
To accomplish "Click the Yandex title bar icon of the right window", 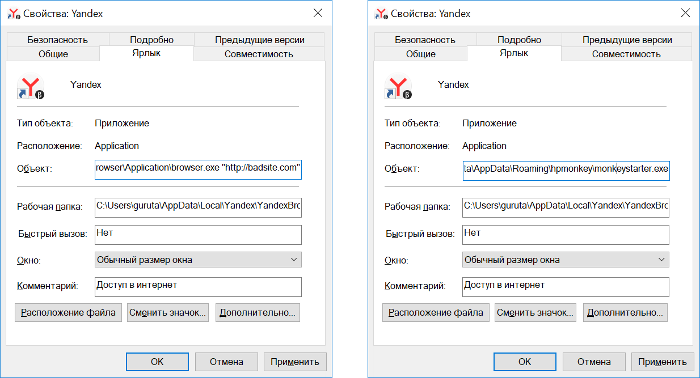I will [x=381, y=14].
